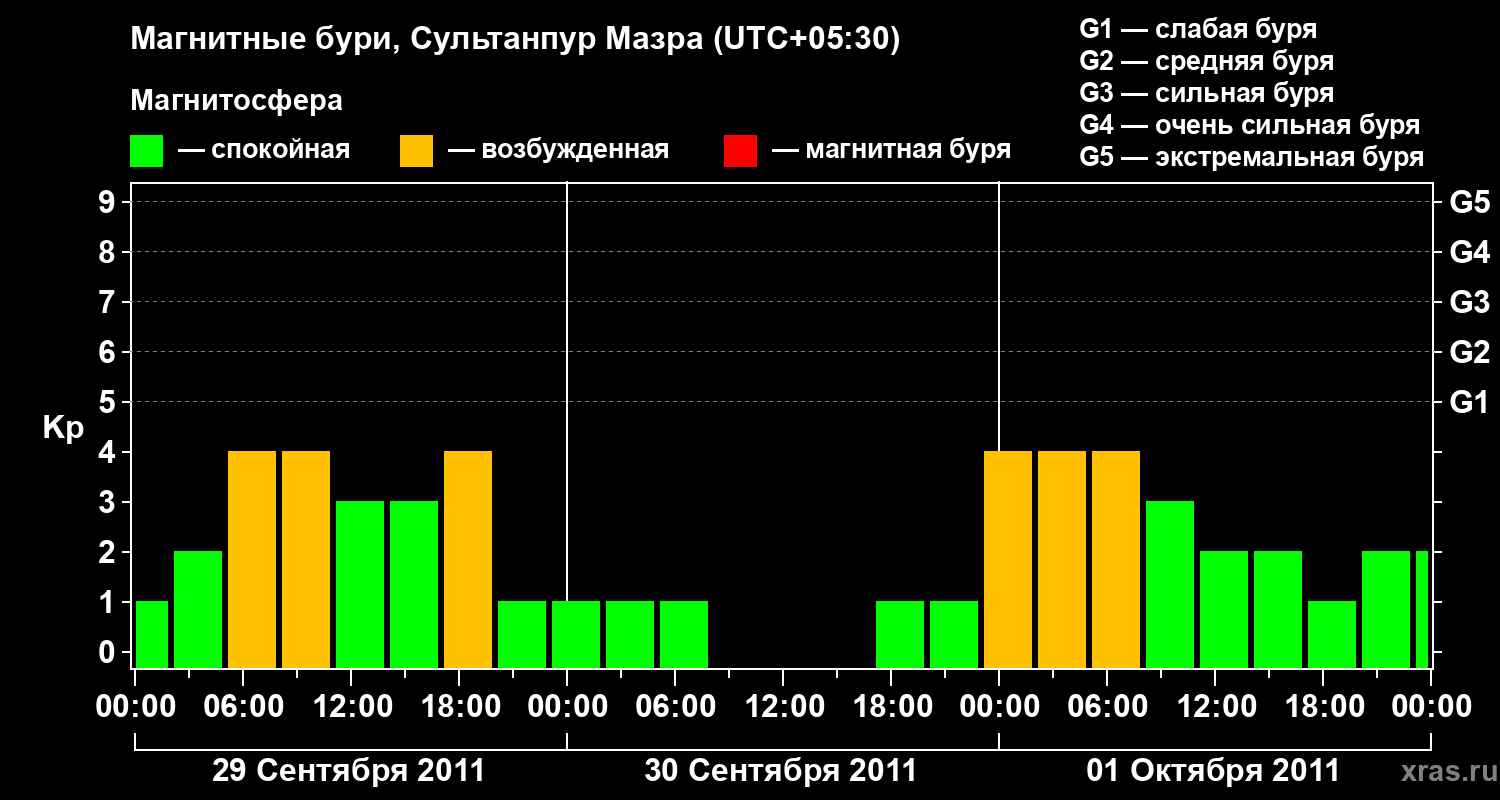Click the '— спокойная' legend label
This screenshot has height=800, width=1500.
click(x=264, y=151)
